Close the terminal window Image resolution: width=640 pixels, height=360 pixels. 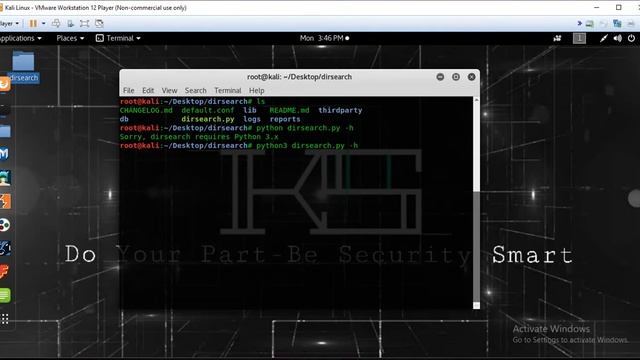click(471, 77)
